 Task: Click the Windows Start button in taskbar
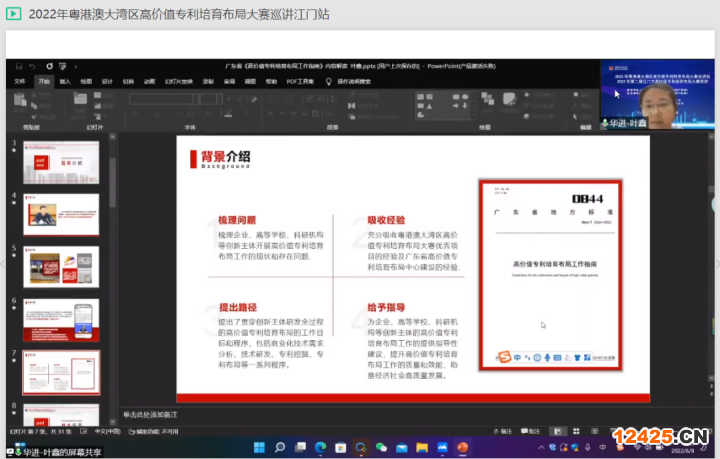coord(259,447)
